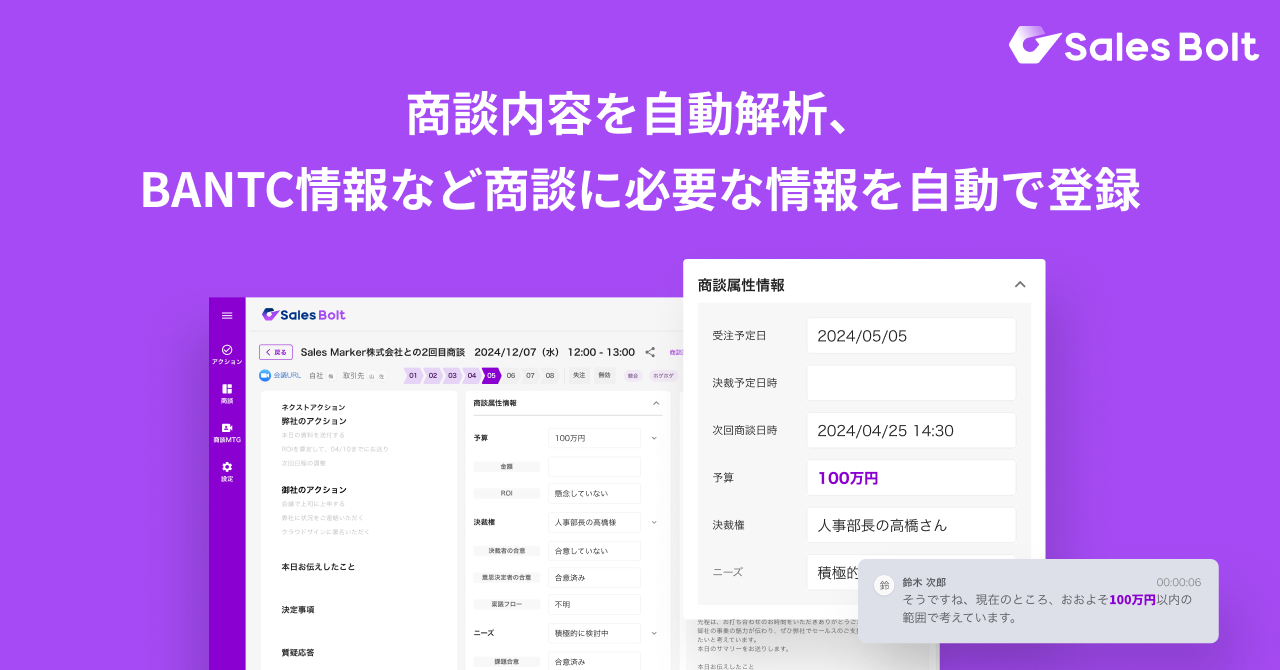The width and height of the screenshot is (1280, 670).
Task: Go back with the 戻る button
Action: point(276,352)
